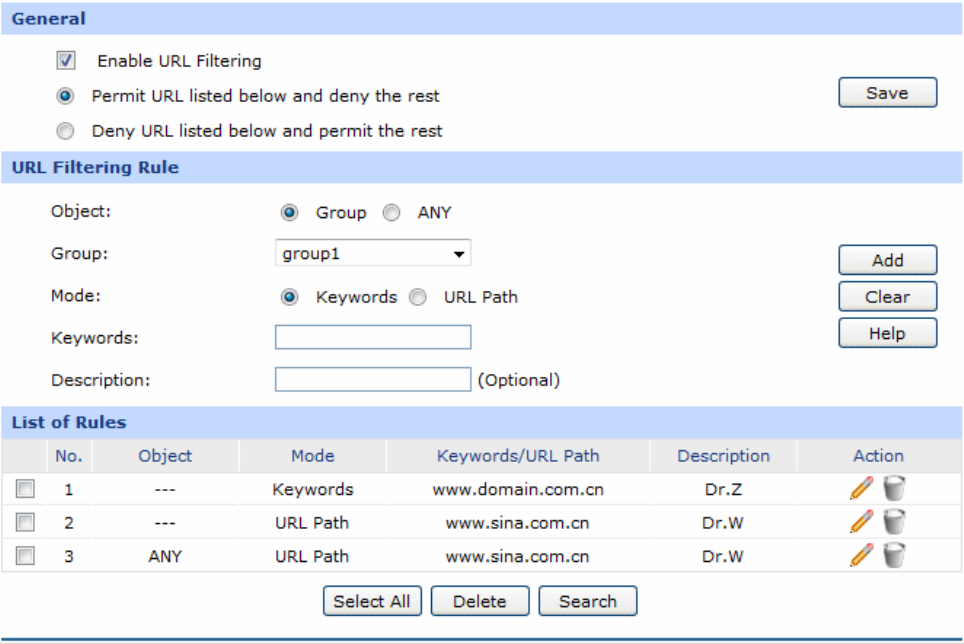Delete rule 2 with the trash icon

coord(894,522)
